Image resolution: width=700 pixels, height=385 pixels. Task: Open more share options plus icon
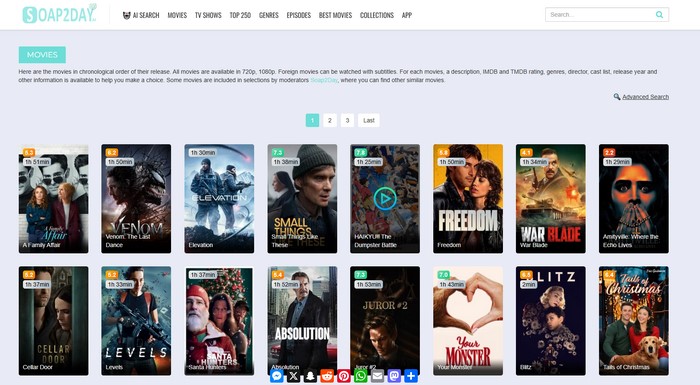pos(411,376)
